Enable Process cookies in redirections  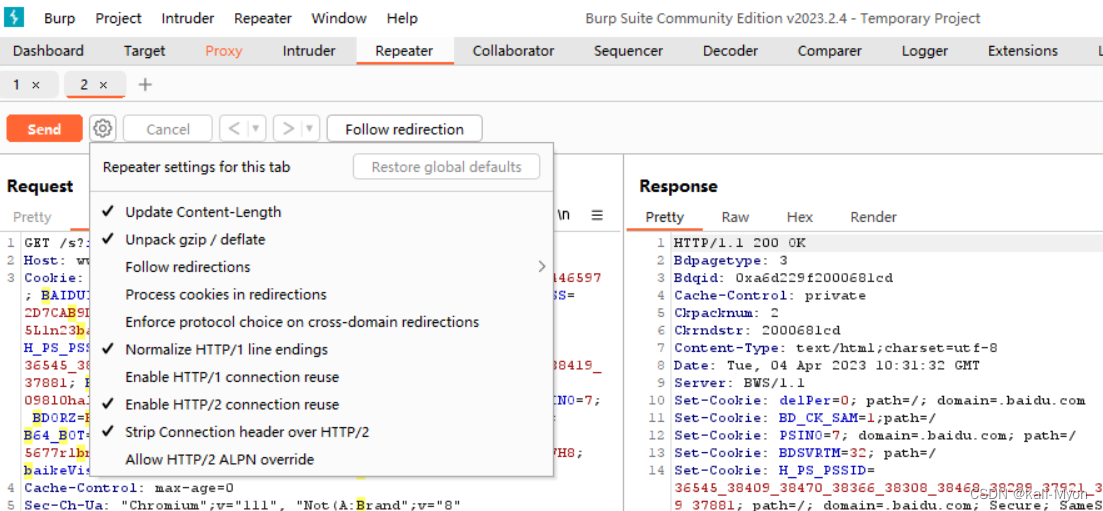[x=321, y=294]
